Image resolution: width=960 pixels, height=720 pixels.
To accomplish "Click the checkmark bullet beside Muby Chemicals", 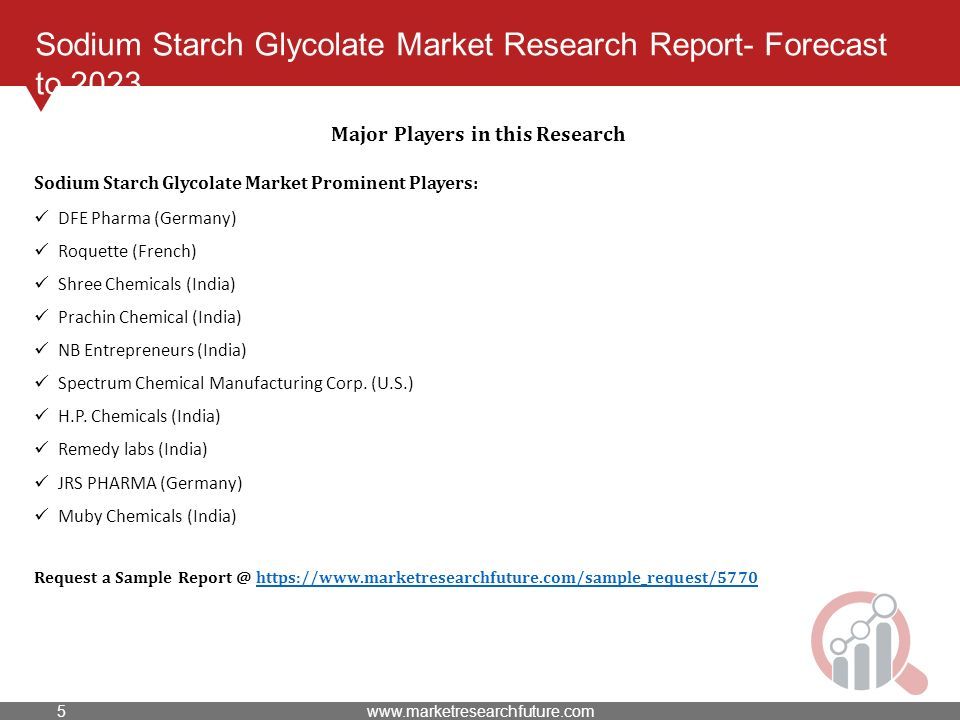I will pos(42,515).
